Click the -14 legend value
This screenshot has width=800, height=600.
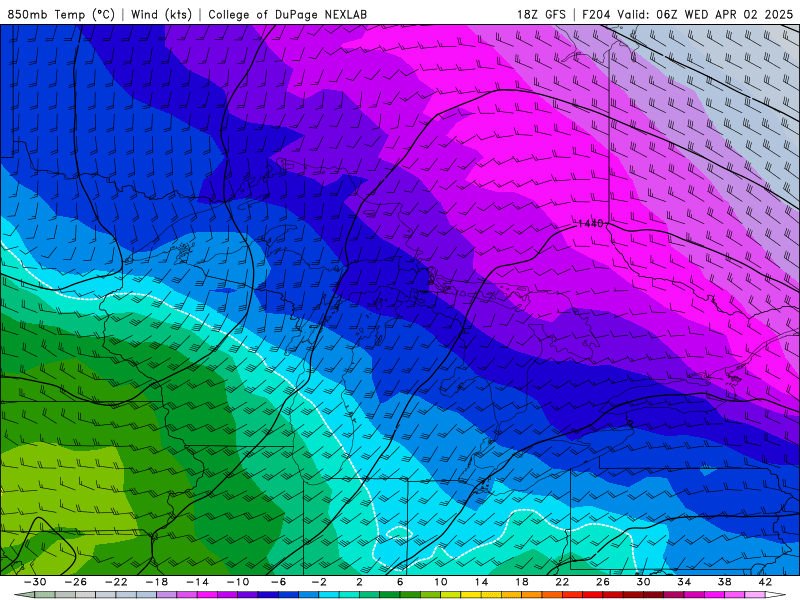pos(197,582)
